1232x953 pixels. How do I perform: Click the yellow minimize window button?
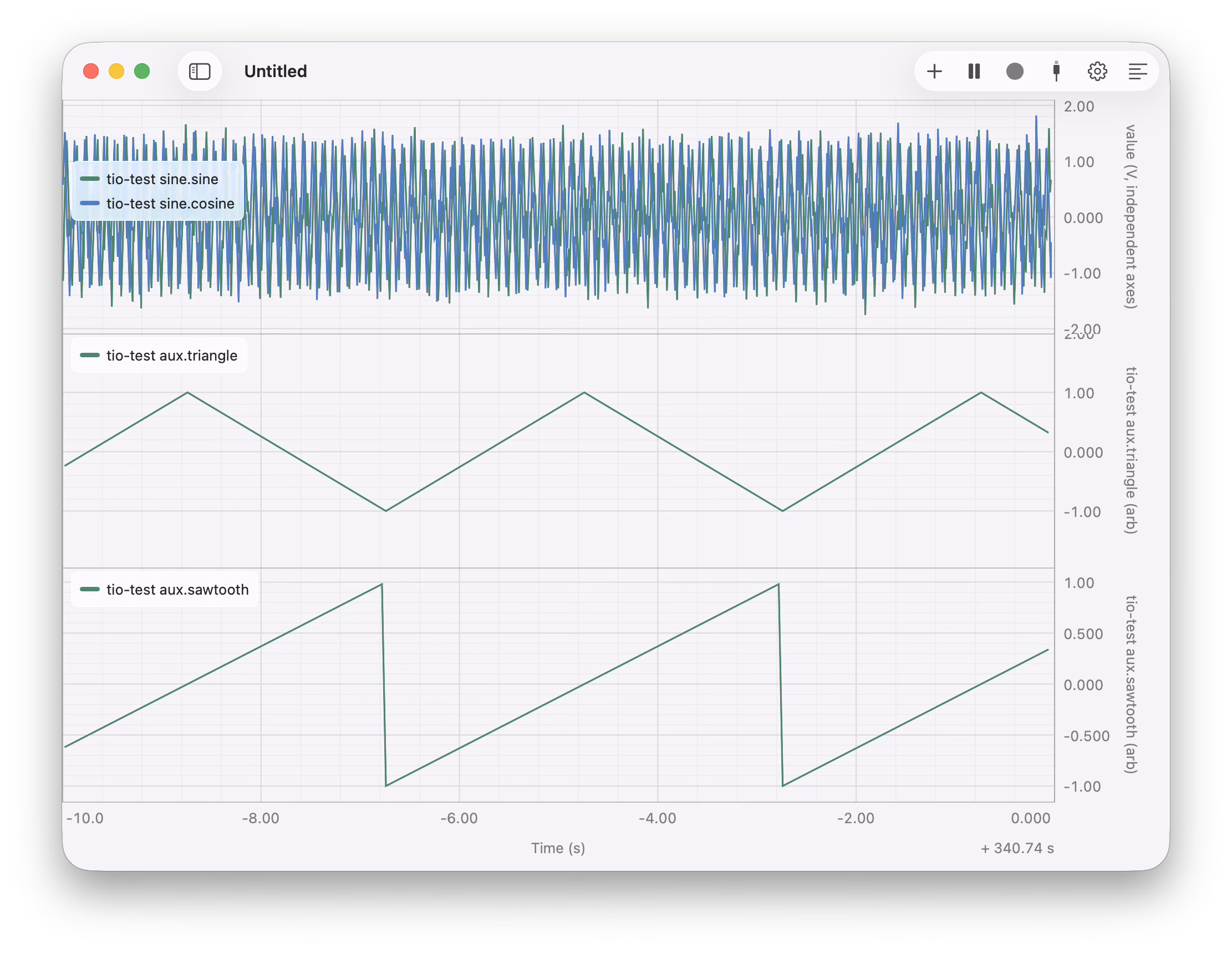116,72
